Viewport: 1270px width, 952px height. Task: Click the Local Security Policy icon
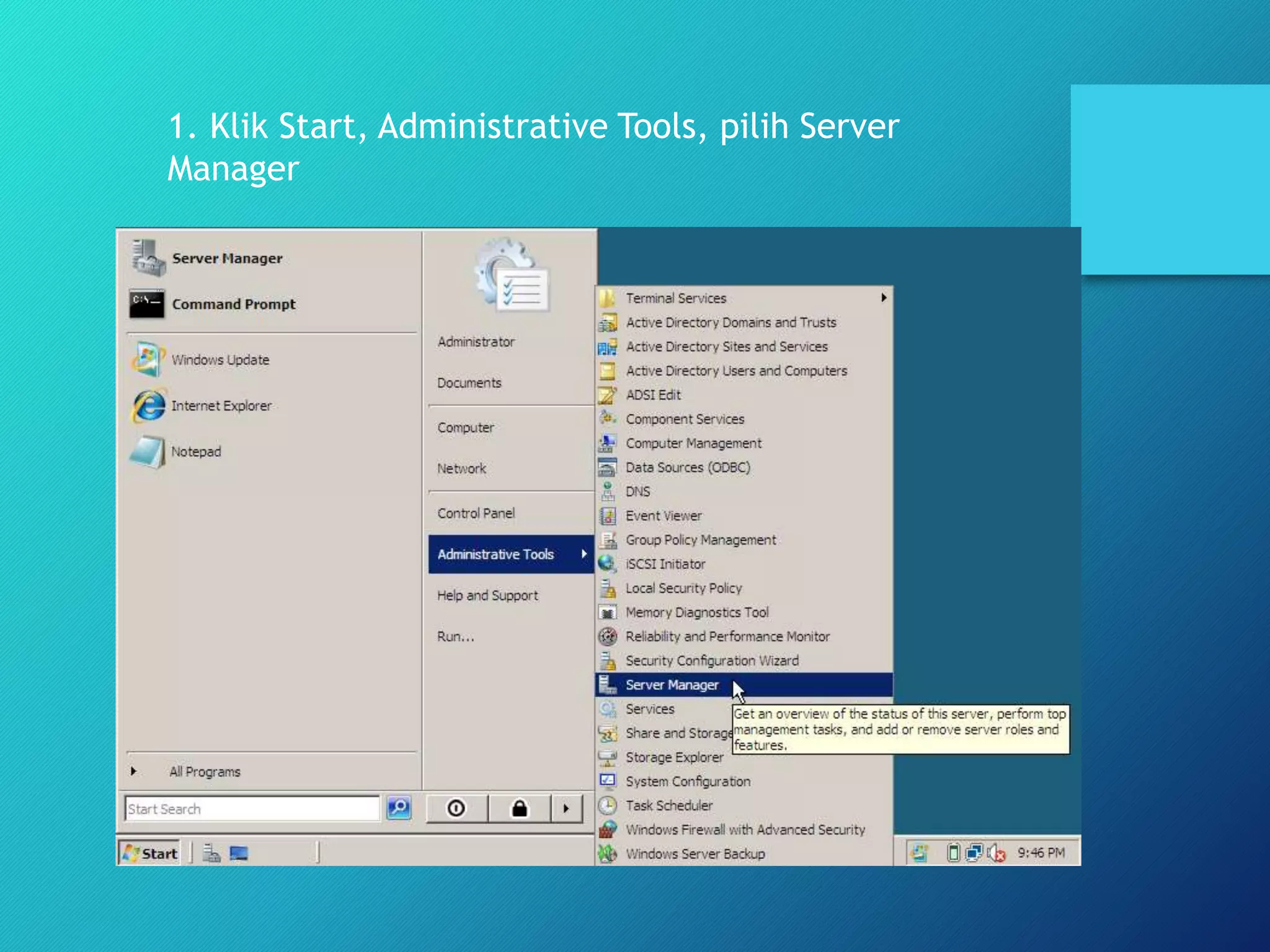(608, 588)
